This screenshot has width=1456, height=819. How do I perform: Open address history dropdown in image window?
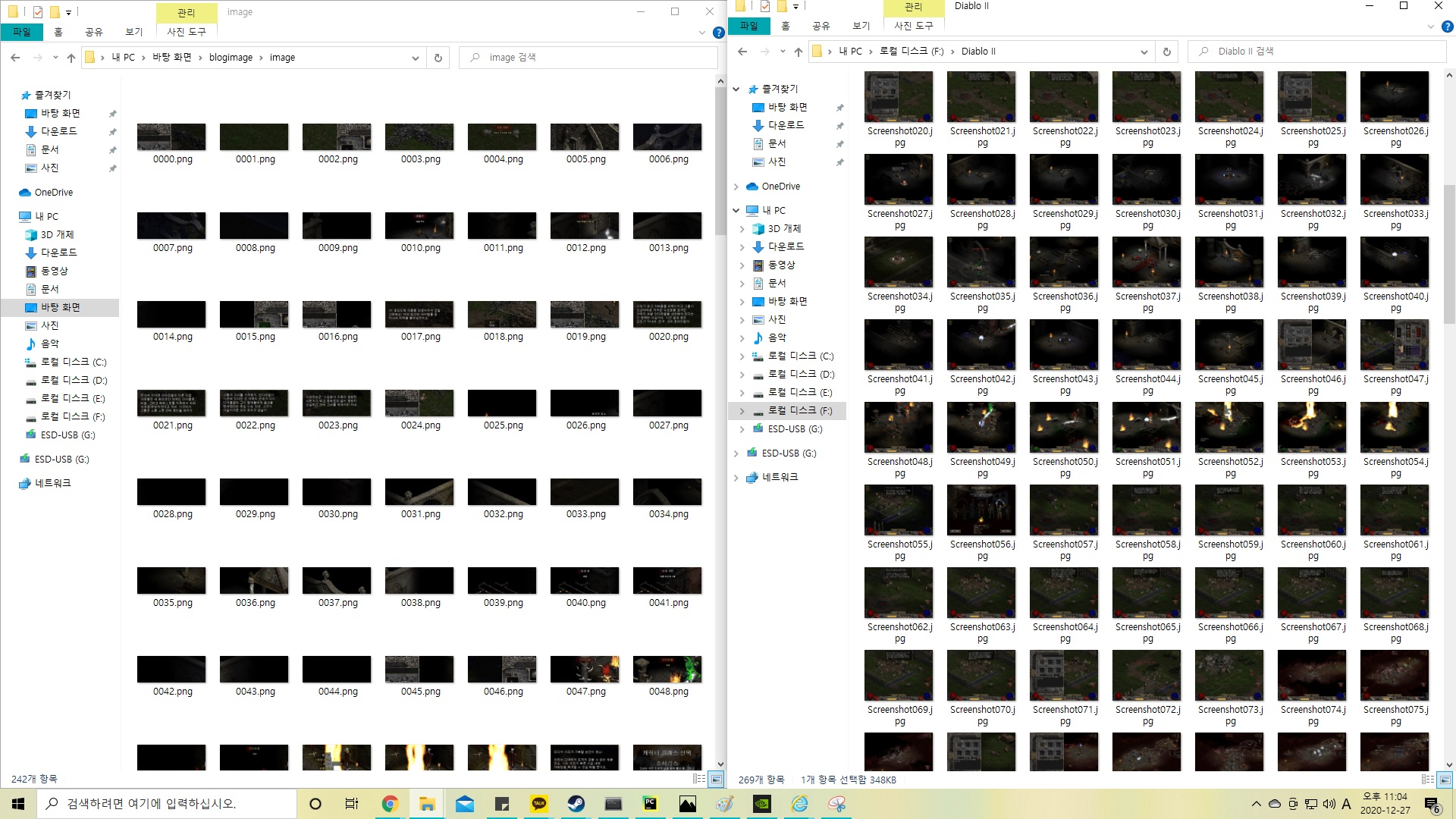(x=415, y=58)
